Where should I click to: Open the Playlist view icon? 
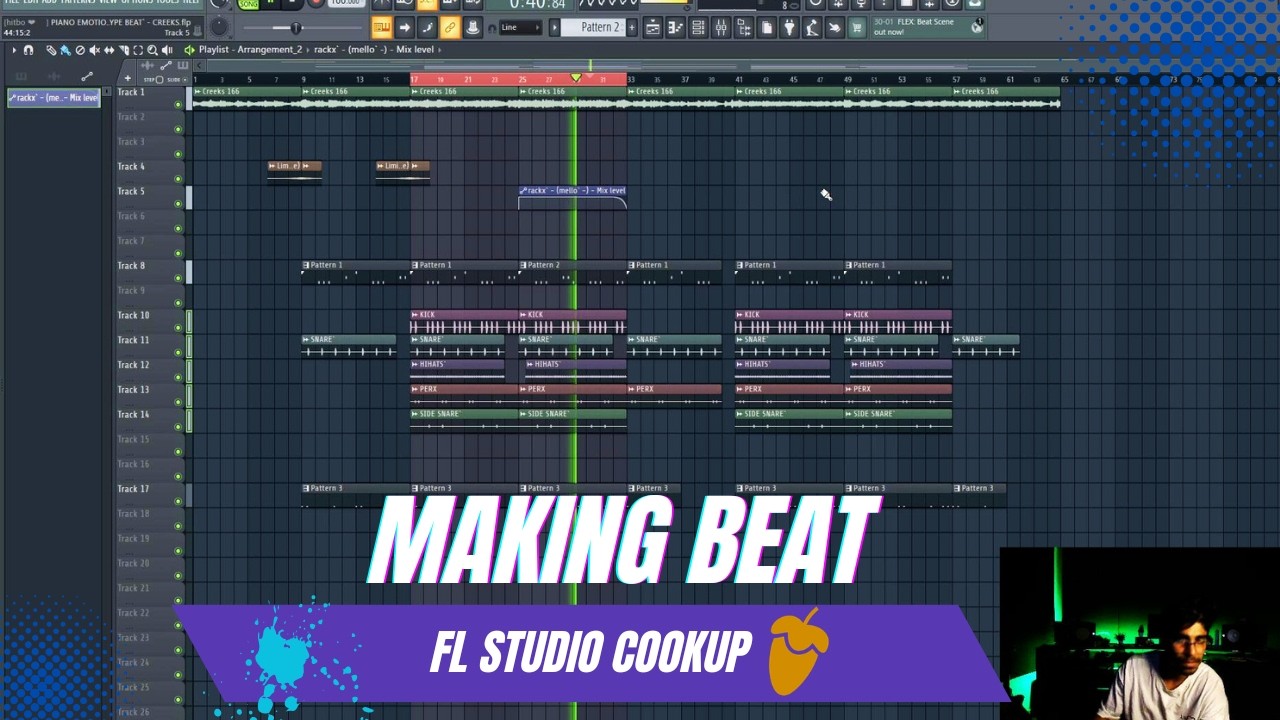coord(653,27)
